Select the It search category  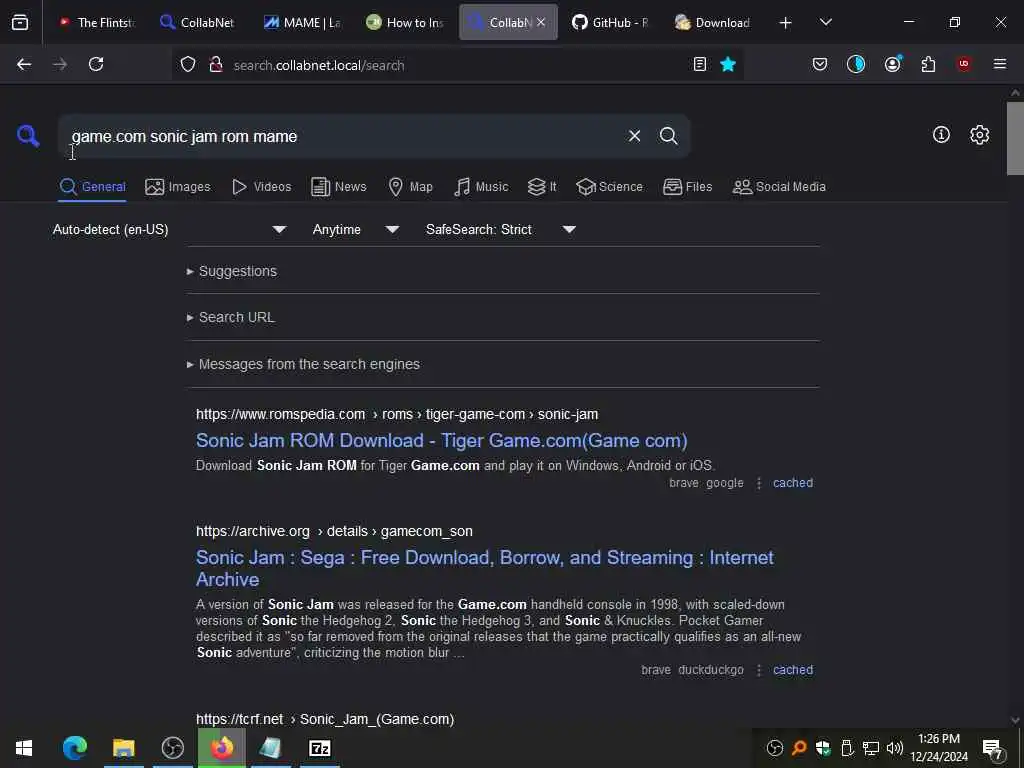(x=542, y=187)
